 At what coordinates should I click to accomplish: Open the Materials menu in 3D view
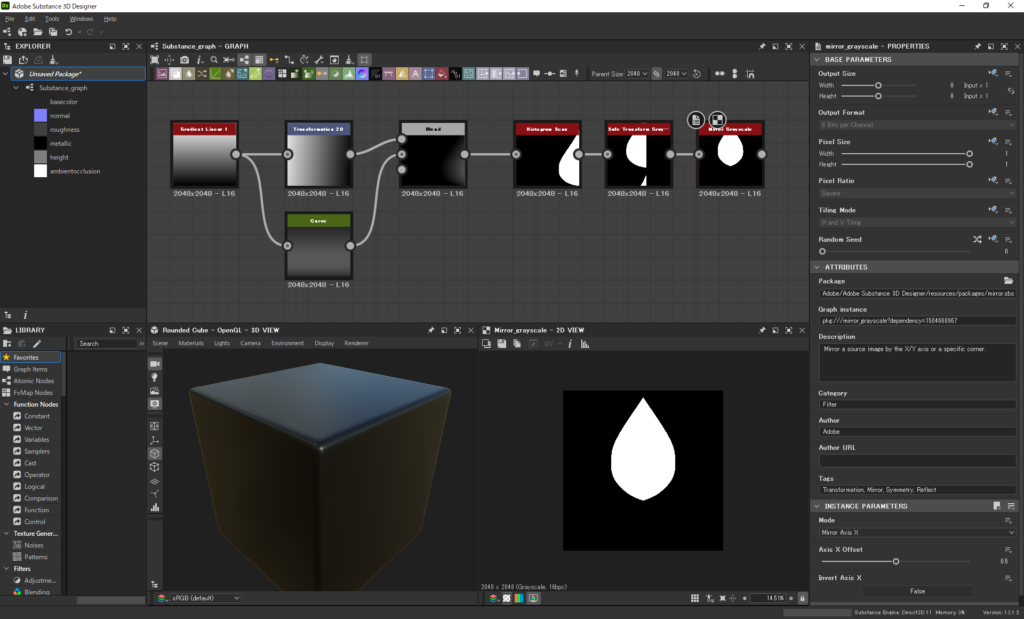tap(191, 343)
